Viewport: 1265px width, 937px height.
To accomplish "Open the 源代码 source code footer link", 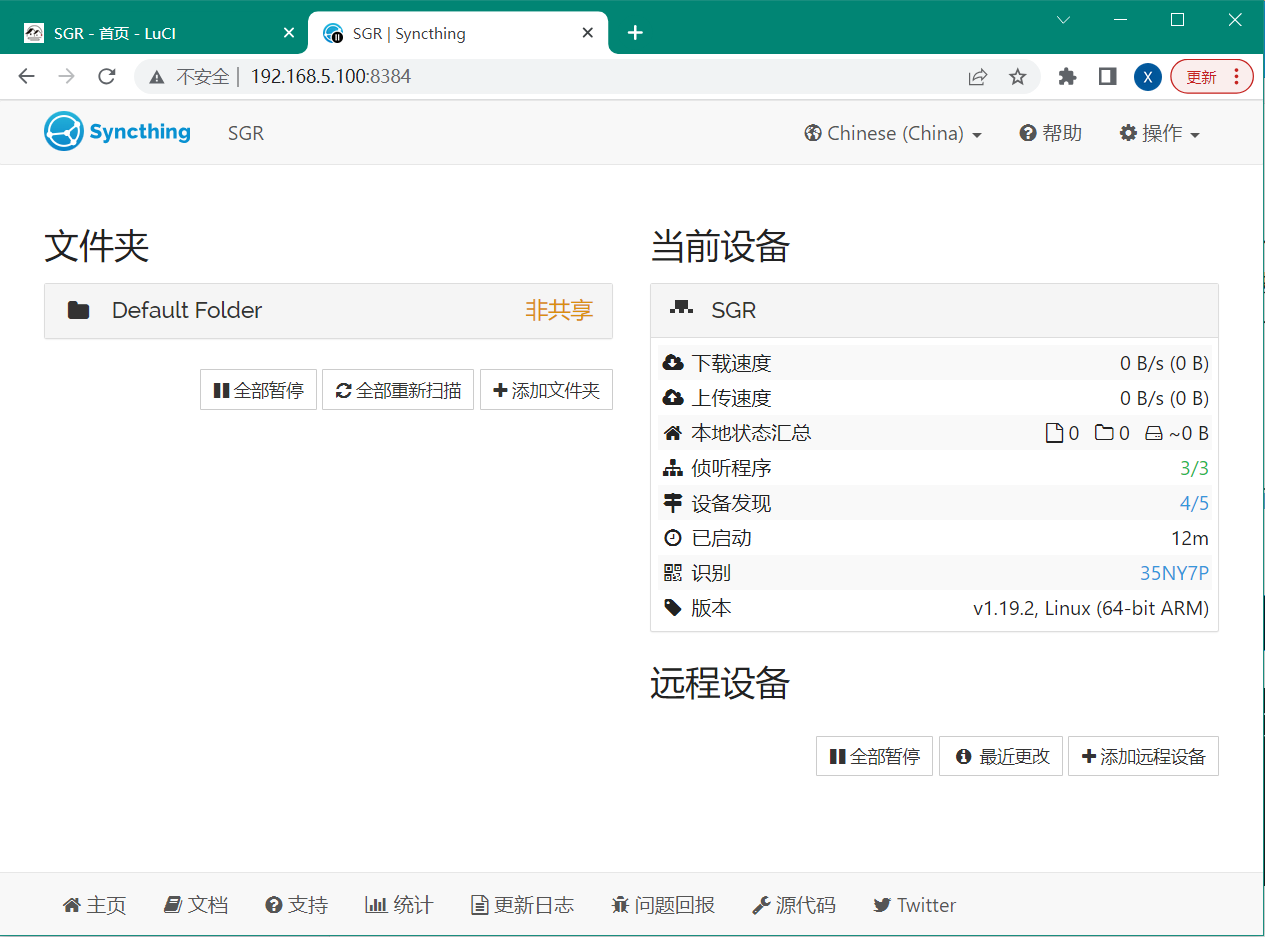I will (794, 905).
